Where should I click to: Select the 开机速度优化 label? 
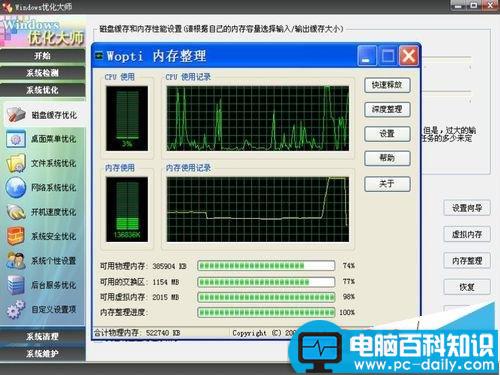[54, 212]
